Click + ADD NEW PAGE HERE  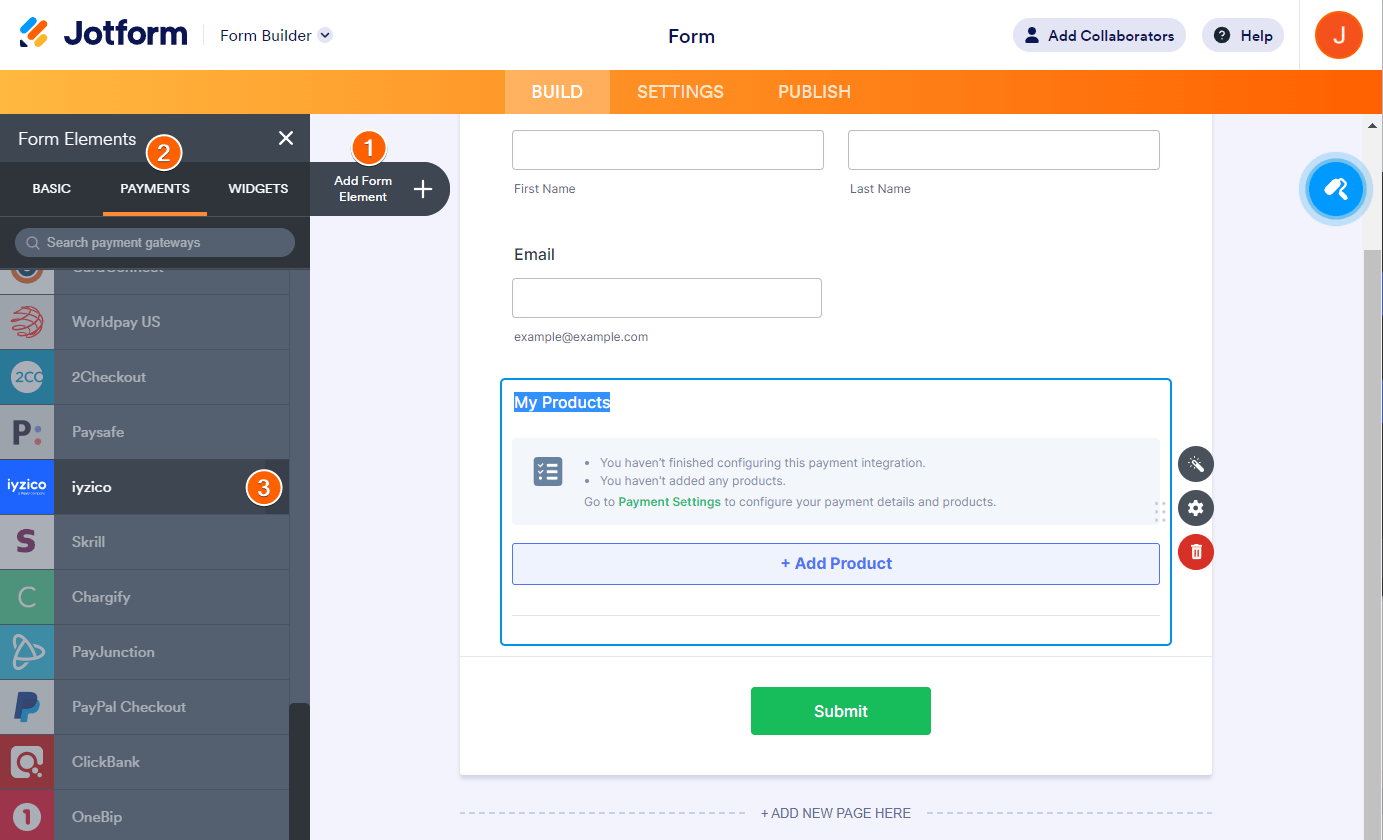click(x=836, y=813)
